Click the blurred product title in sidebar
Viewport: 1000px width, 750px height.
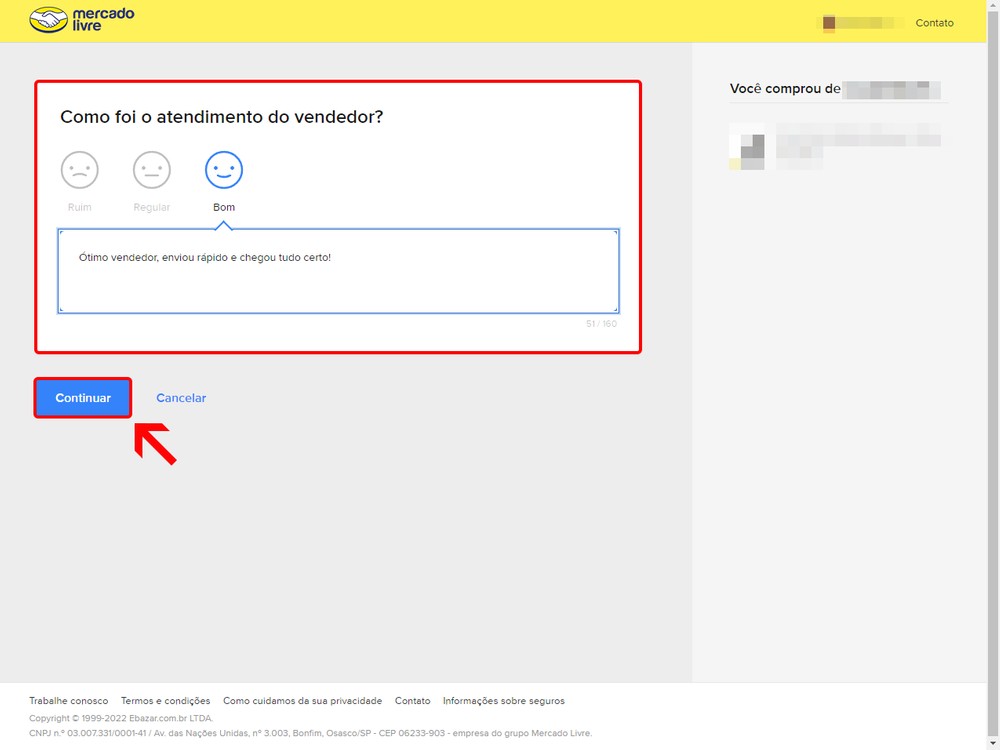click(x=858, y=141)
